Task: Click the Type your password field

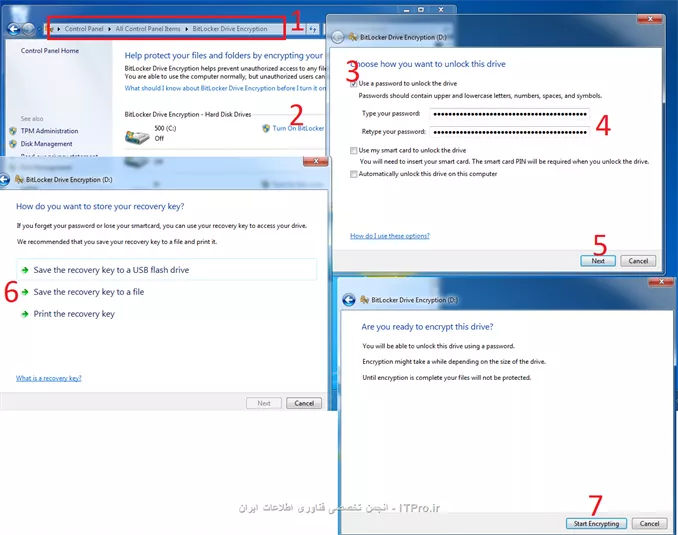Action: tap(509, 114)
